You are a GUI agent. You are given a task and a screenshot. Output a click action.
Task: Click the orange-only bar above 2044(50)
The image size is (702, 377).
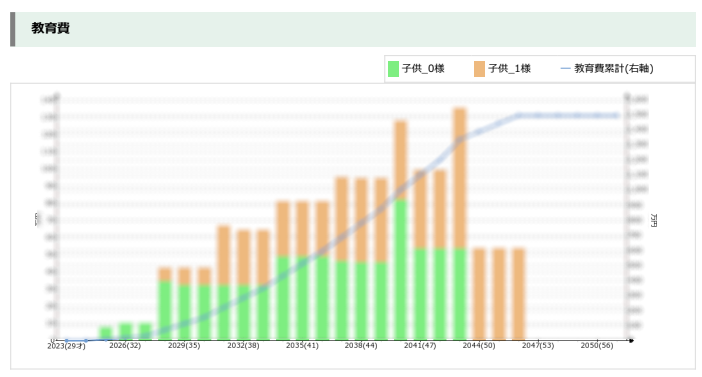479,294
